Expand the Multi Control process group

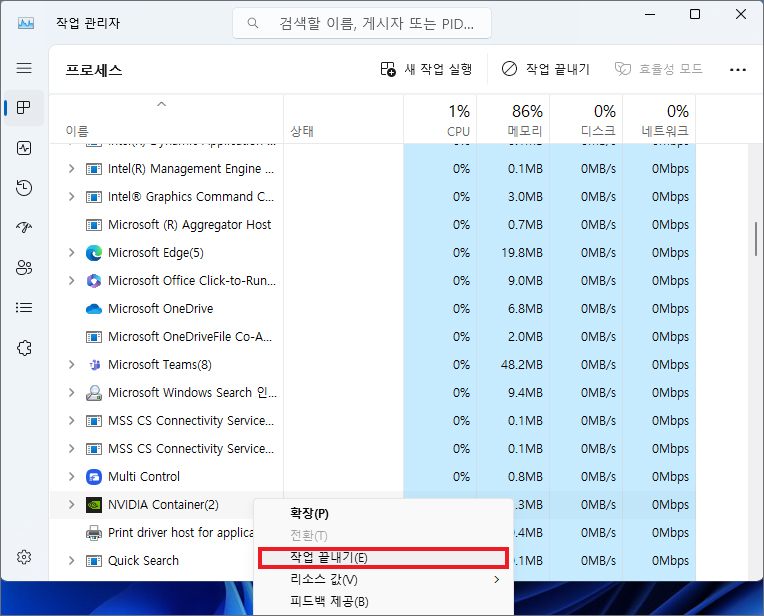click(x=72, y=476)
